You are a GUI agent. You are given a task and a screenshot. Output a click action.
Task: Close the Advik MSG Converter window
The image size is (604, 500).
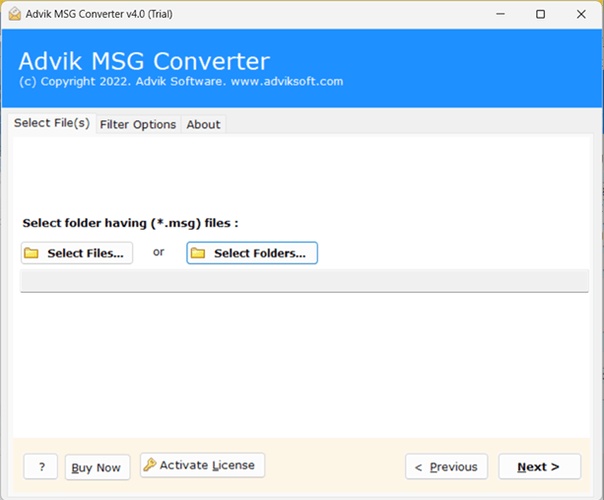tap(581, 14)
